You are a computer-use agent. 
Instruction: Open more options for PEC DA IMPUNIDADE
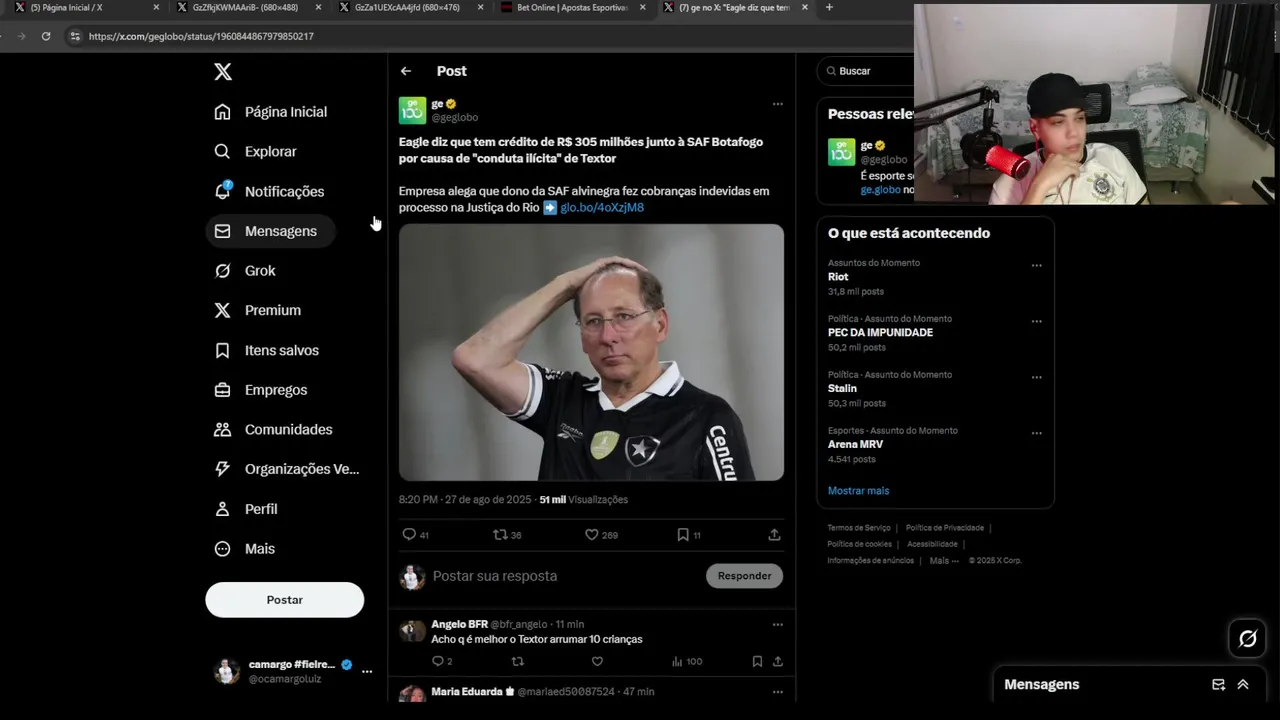(x=1036, y=322)
